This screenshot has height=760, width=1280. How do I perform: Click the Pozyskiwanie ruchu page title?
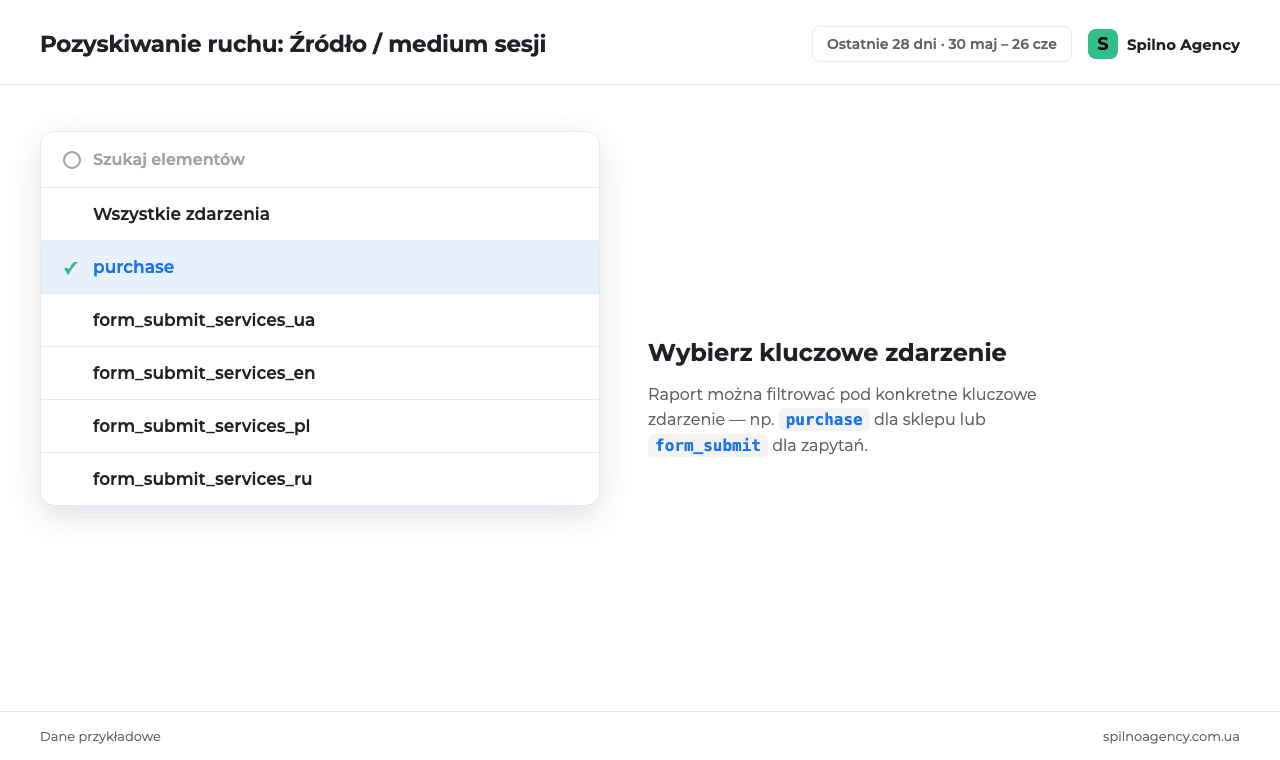click(293, 44)
